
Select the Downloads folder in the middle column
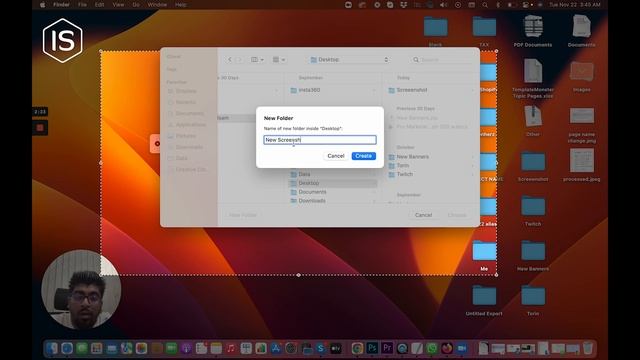pyautogui.click(x=332, y=201)
